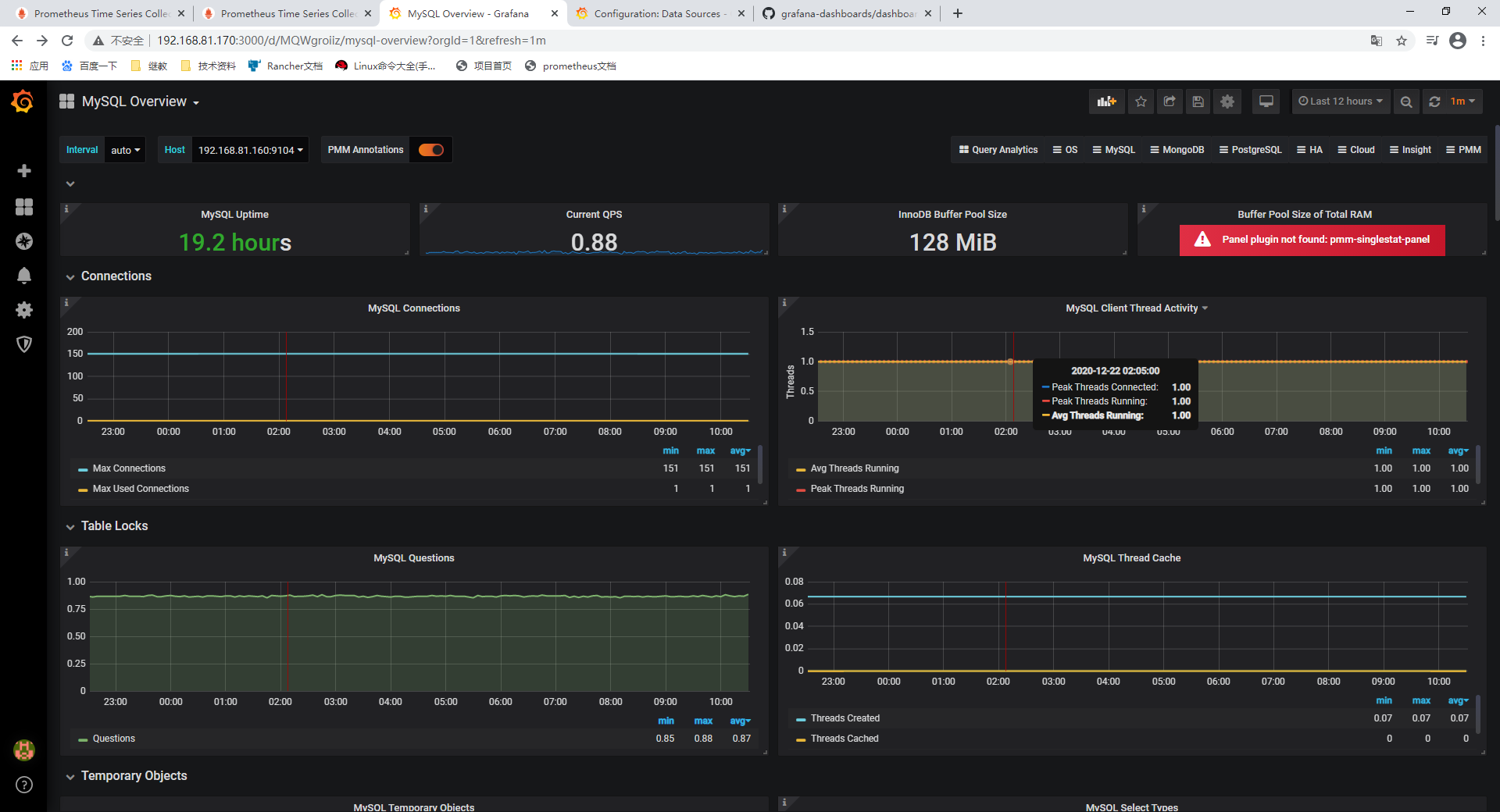Save the MySQL Overview dashboard
The height and width of the screenshot is (812, 1500).
point(1198,101)
